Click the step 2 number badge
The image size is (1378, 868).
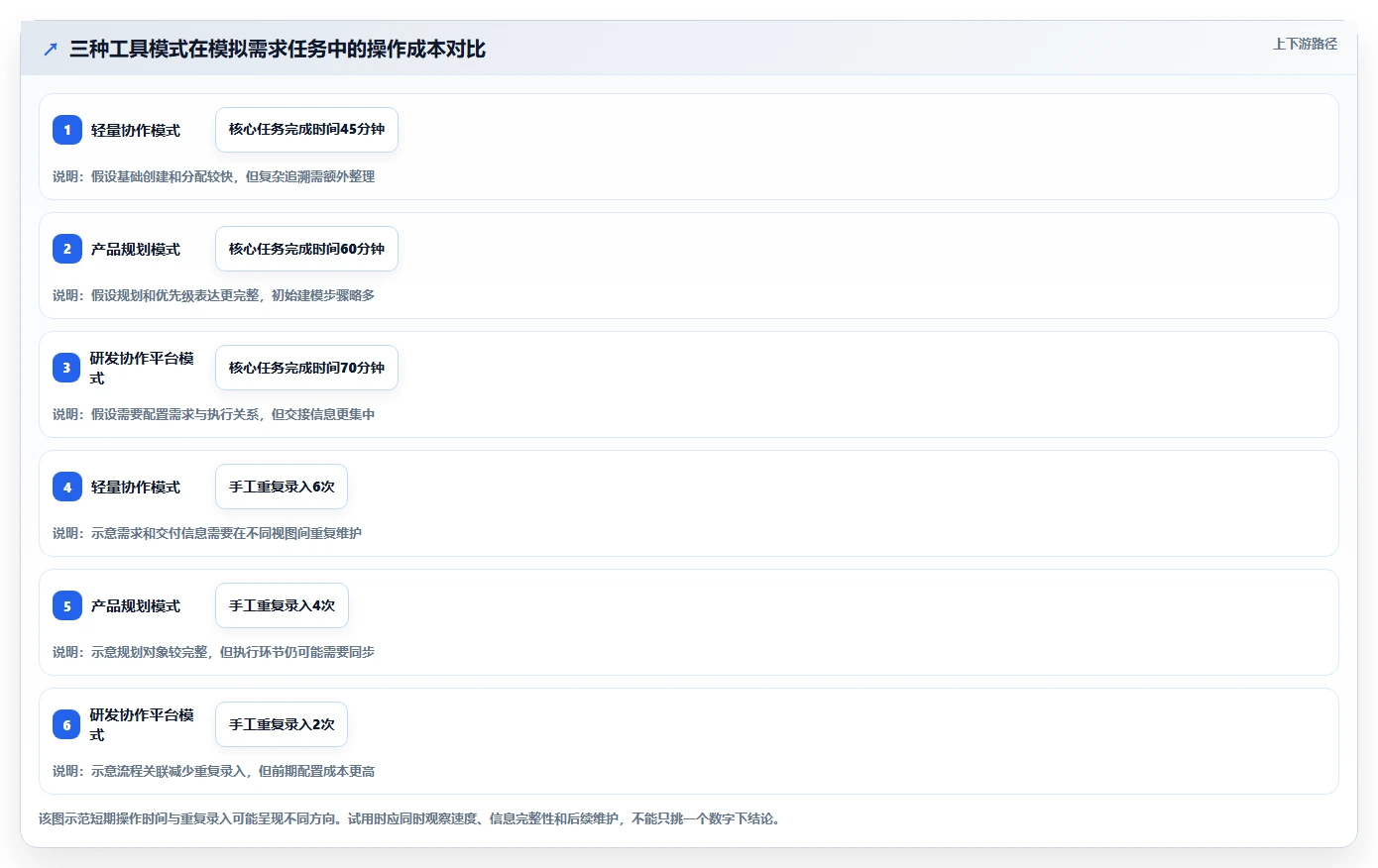tap(67, 249)
